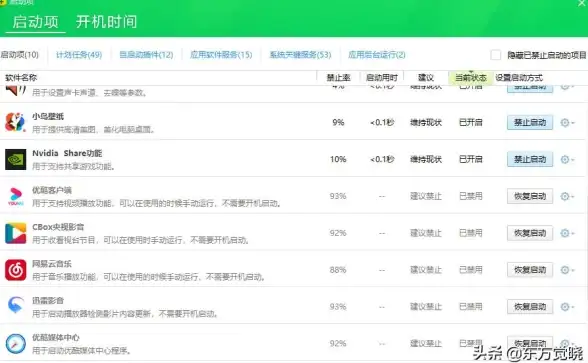Image resolution: width=588 pixels, height=363 pixels.
Task: Switch to the 开机时间 main tab
Action: (106, 22)
